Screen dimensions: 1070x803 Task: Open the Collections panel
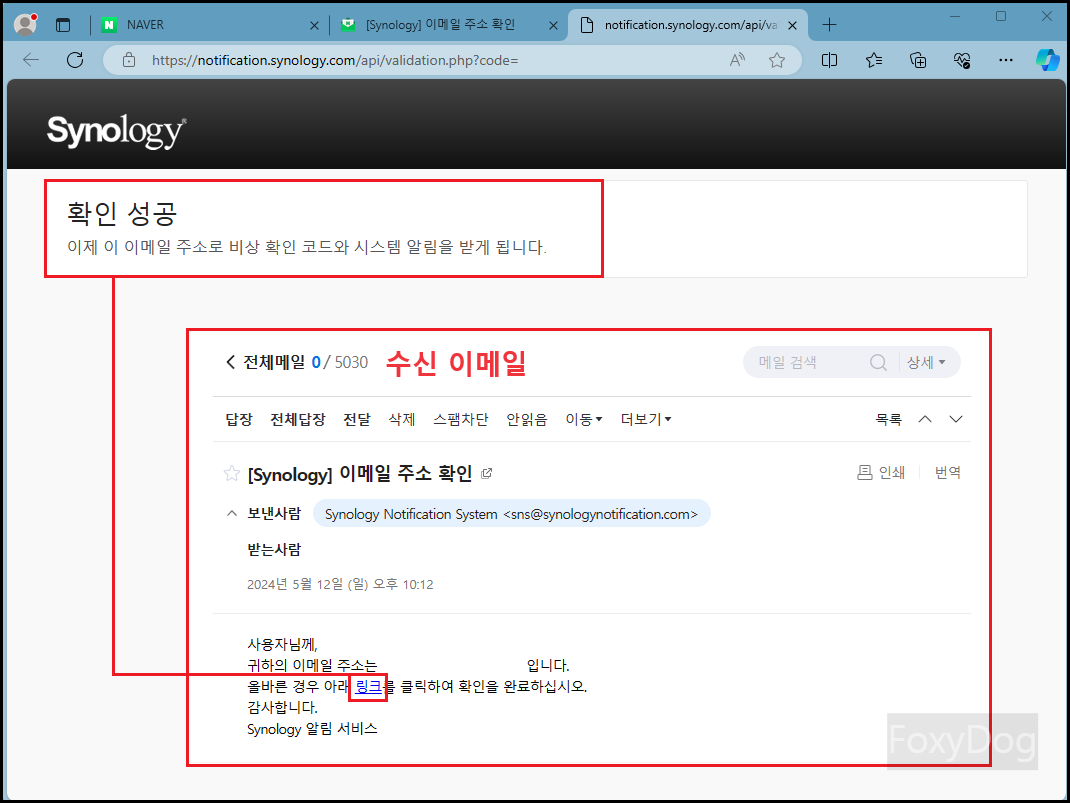click(918, 60)
